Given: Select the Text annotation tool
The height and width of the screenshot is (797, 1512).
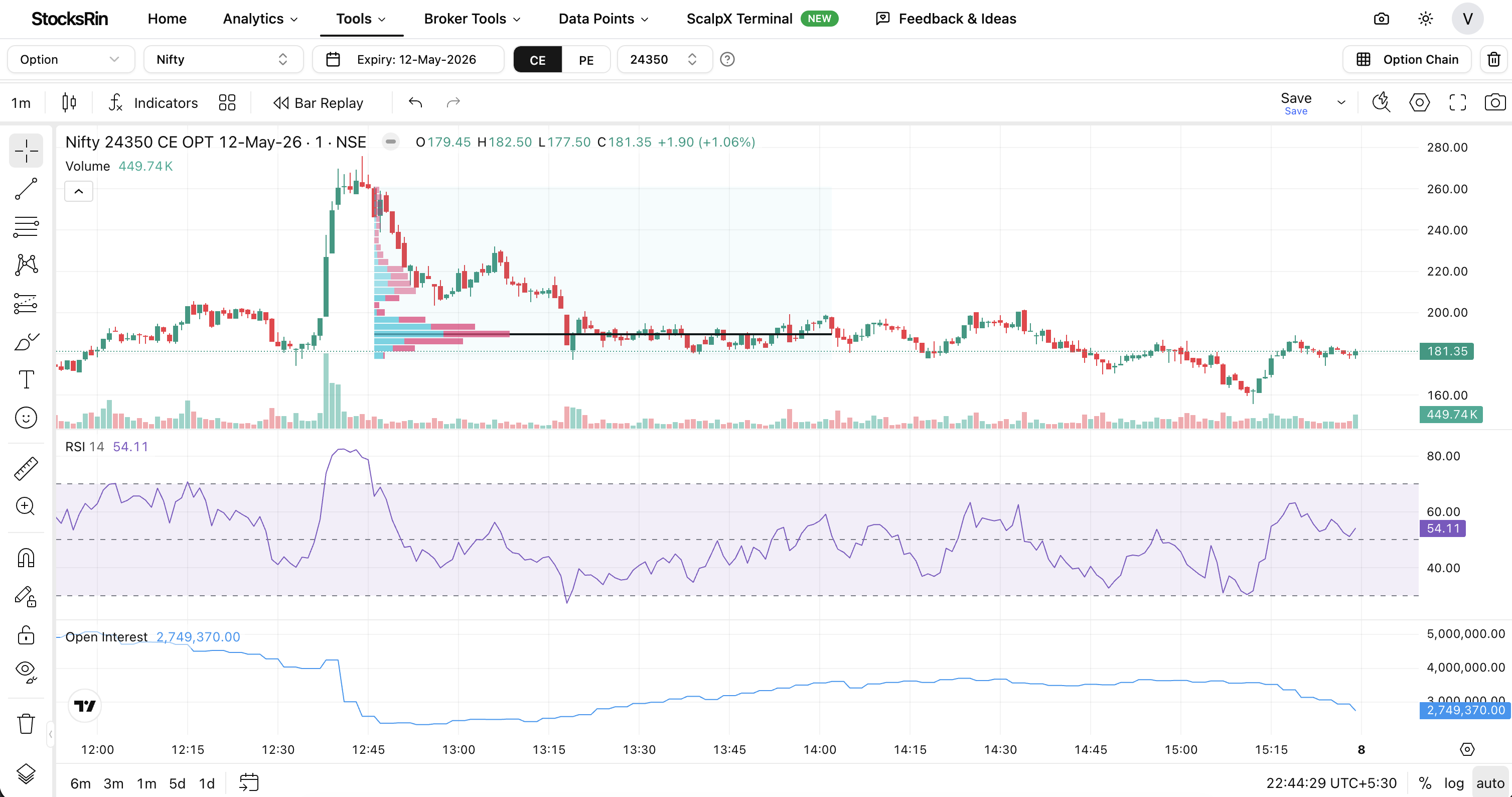Looking at the screenshot, I should 26,379.
